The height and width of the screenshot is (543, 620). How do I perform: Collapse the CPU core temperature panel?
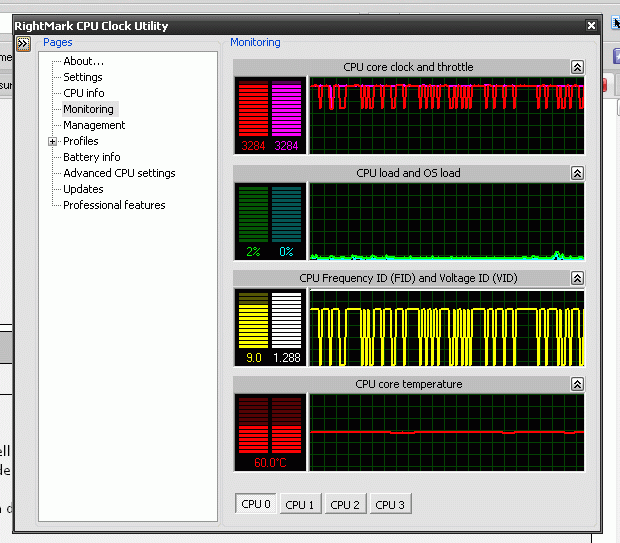[x=577, y=384]
